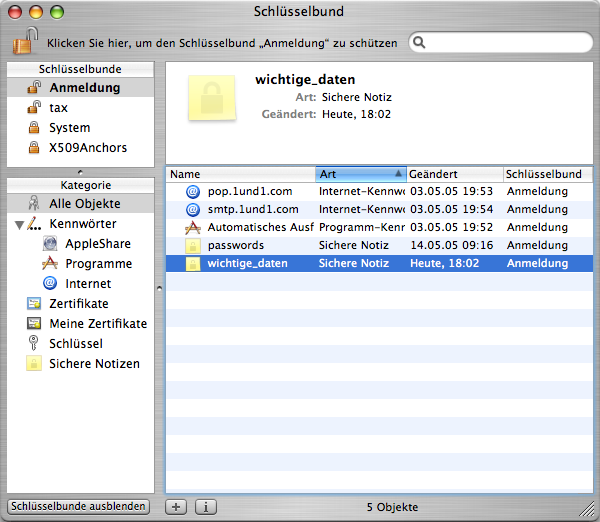Open Meine Zertifikate category
This screenshot has height=522, width=600.
(x=97, y=324)
